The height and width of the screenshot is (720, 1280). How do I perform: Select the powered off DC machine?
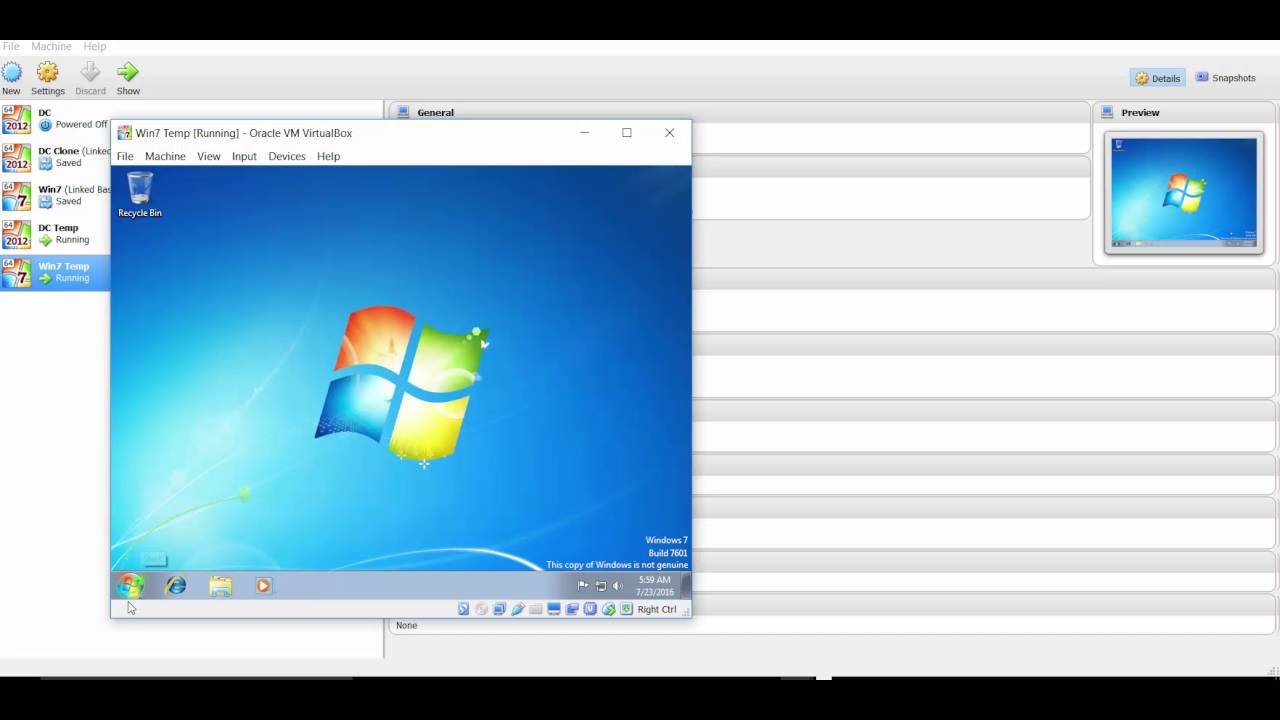coord(55,119)
